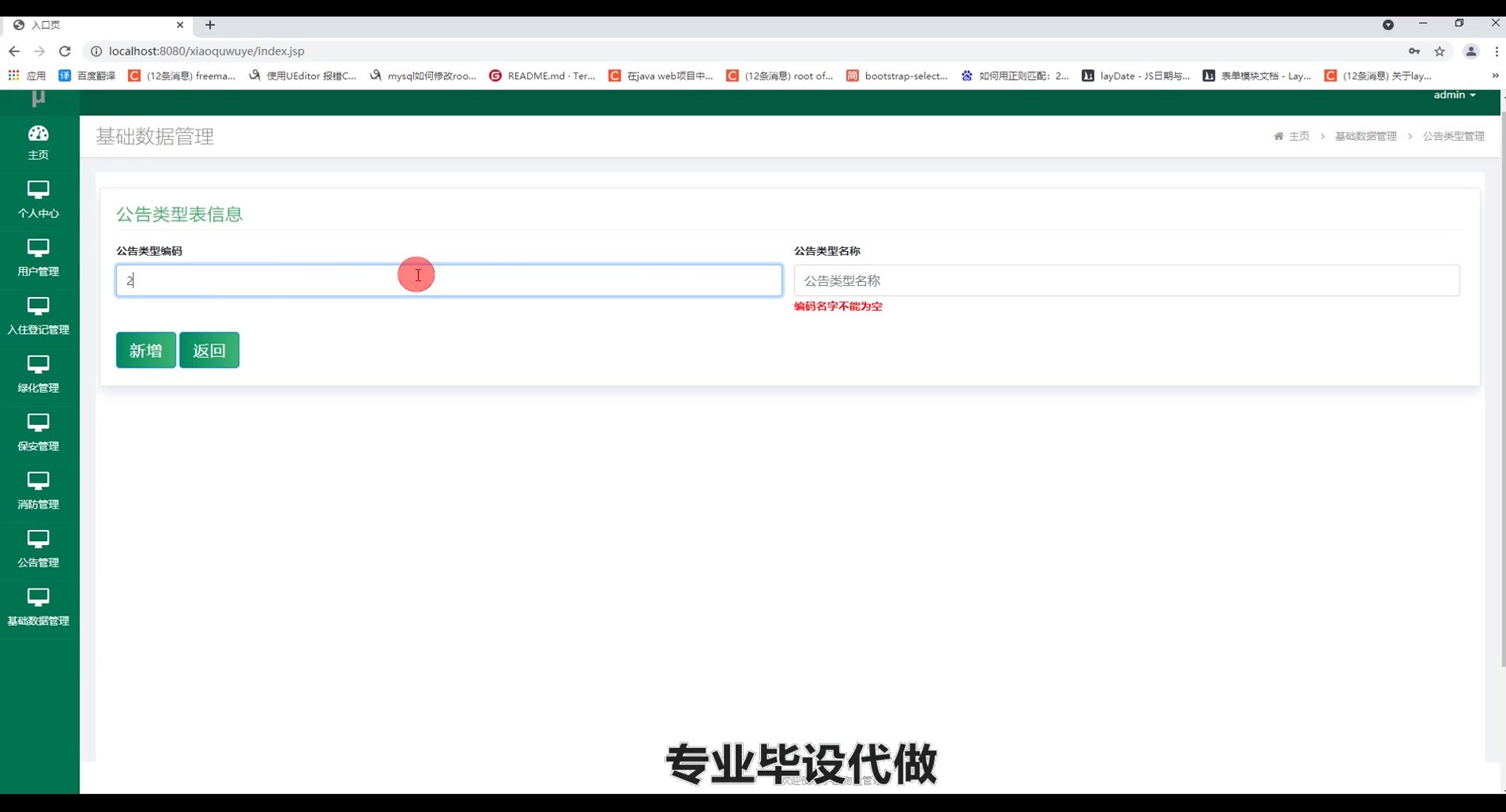
Task: Open the (12条消息) freema bookmark
Action: [182, 76]
